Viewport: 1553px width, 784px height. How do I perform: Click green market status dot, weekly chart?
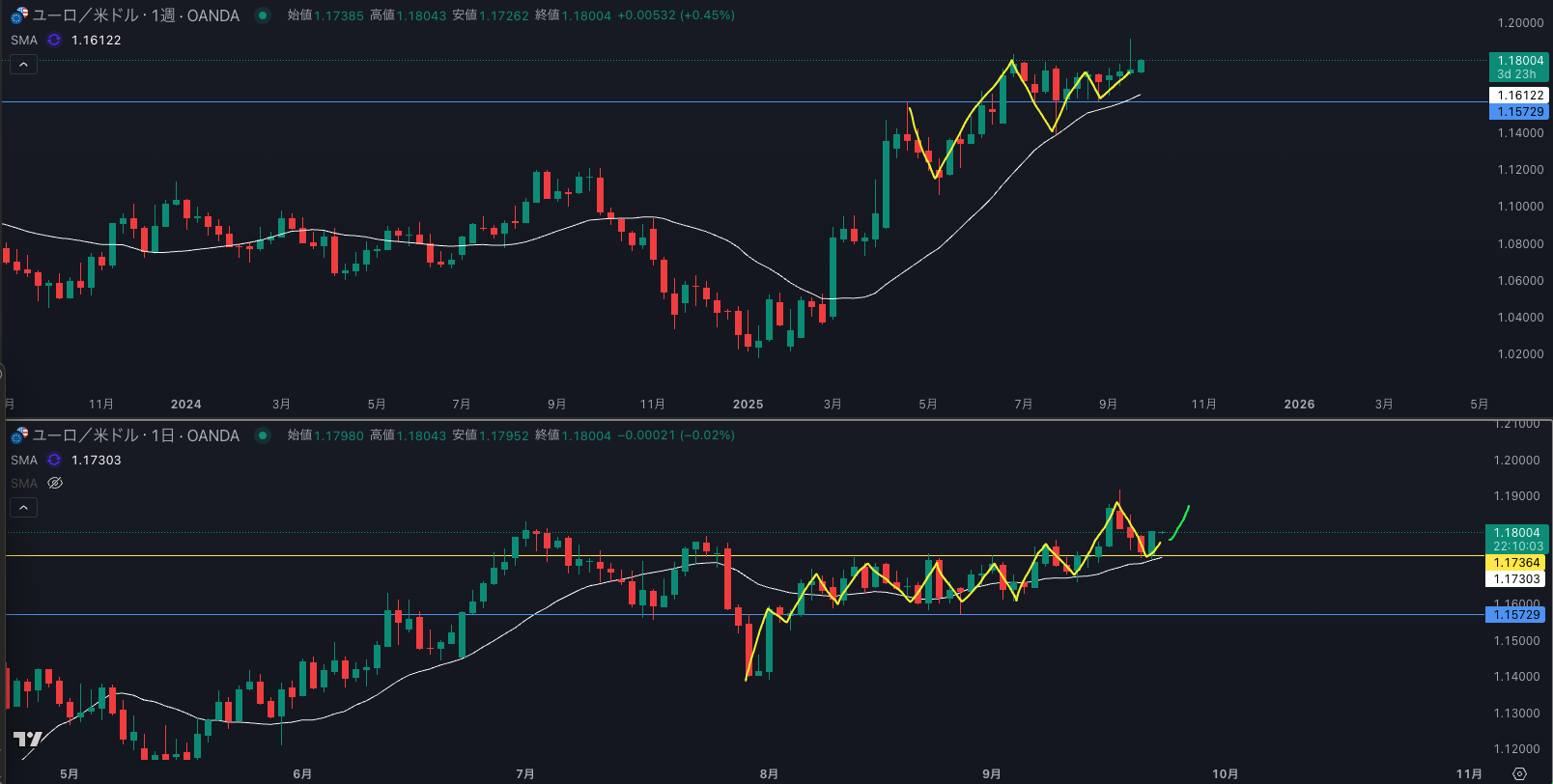tap(262, 15)
